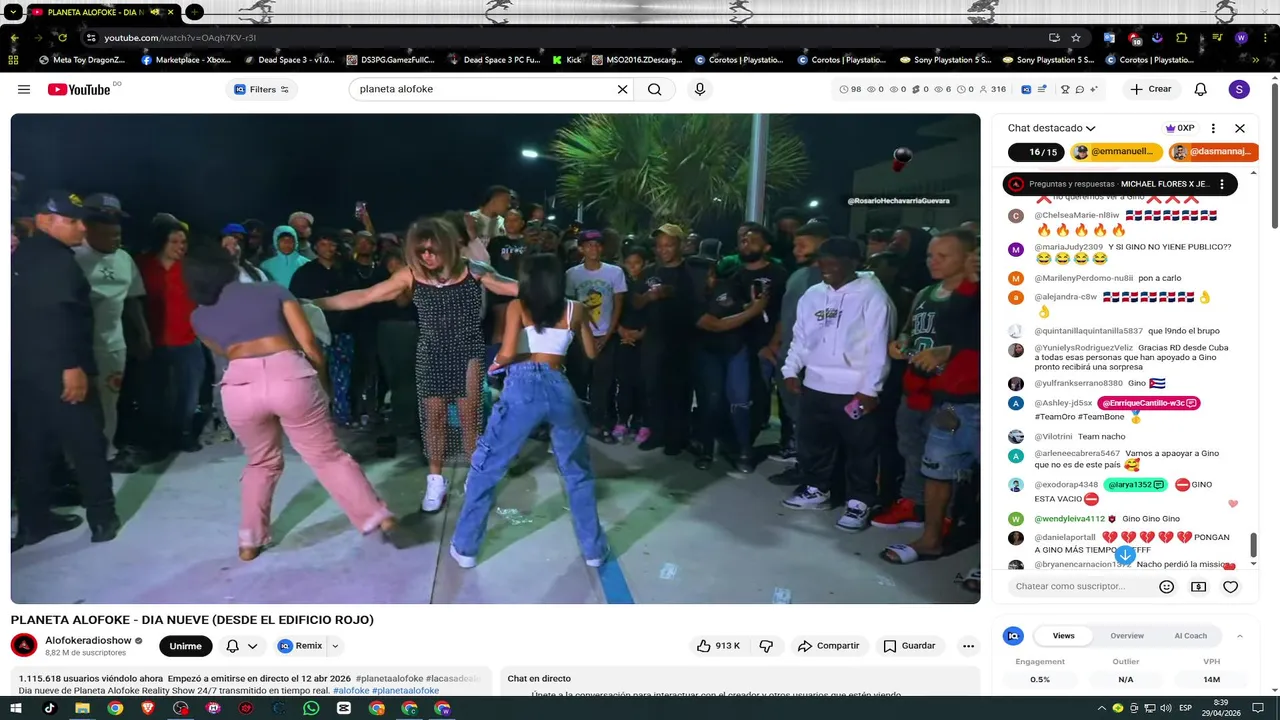The height and width of the screenshot is (720, 1280).
Task: Go to the YouTube home logo
Action: coord(79,89)
